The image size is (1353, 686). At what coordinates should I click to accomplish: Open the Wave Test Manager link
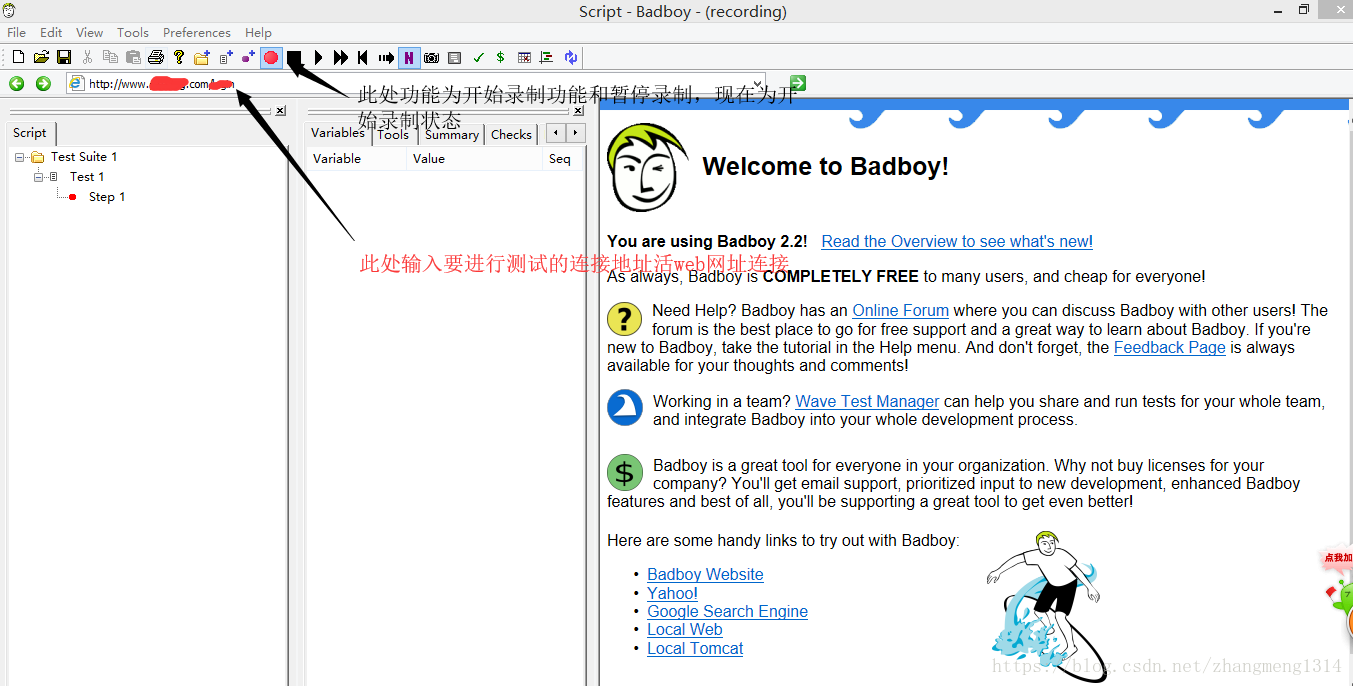click(x=867, y=401)
